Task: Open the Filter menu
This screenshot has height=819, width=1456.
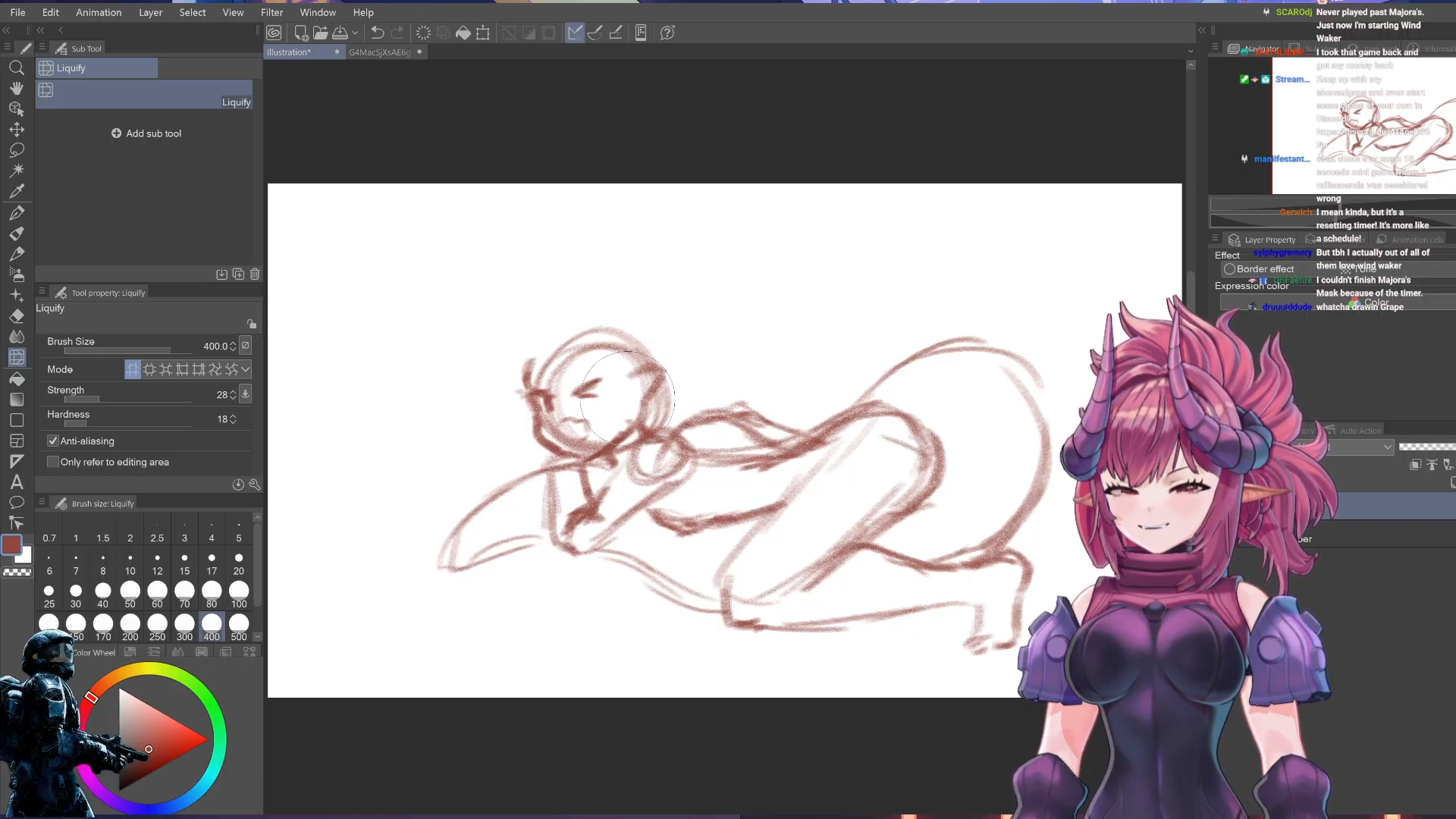Action: [x=271, y=12]
